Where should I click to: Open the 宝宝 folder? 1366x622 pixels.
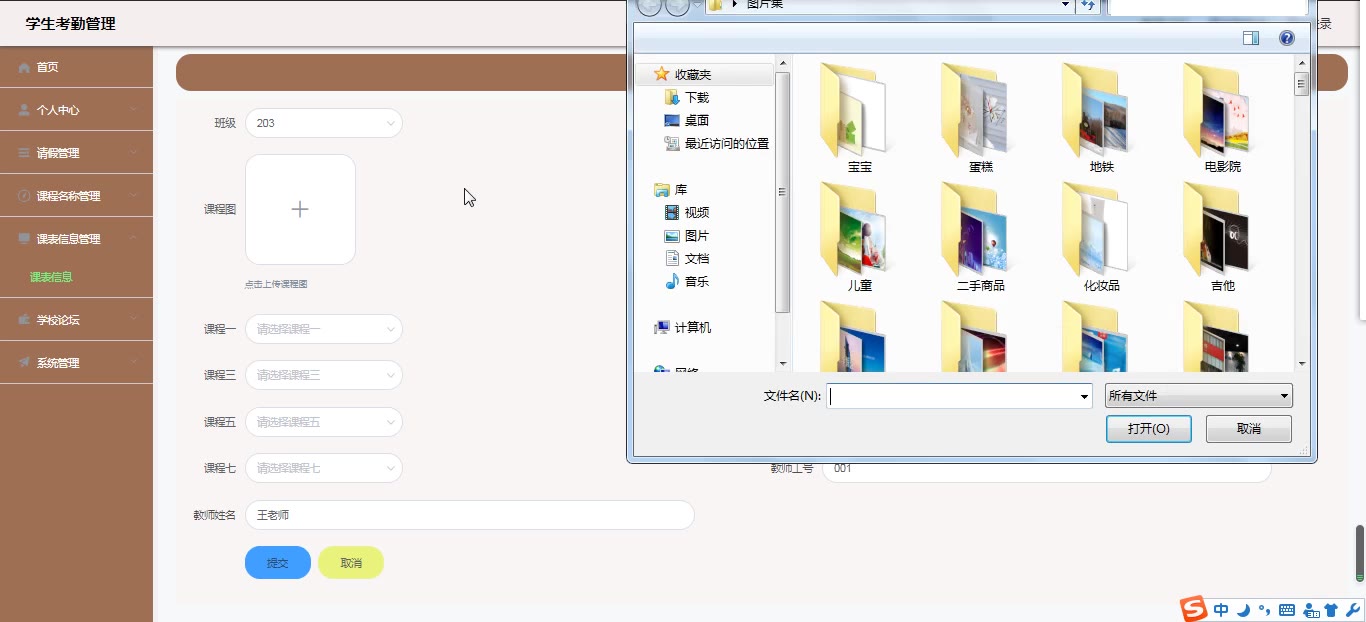coord(859,118)
